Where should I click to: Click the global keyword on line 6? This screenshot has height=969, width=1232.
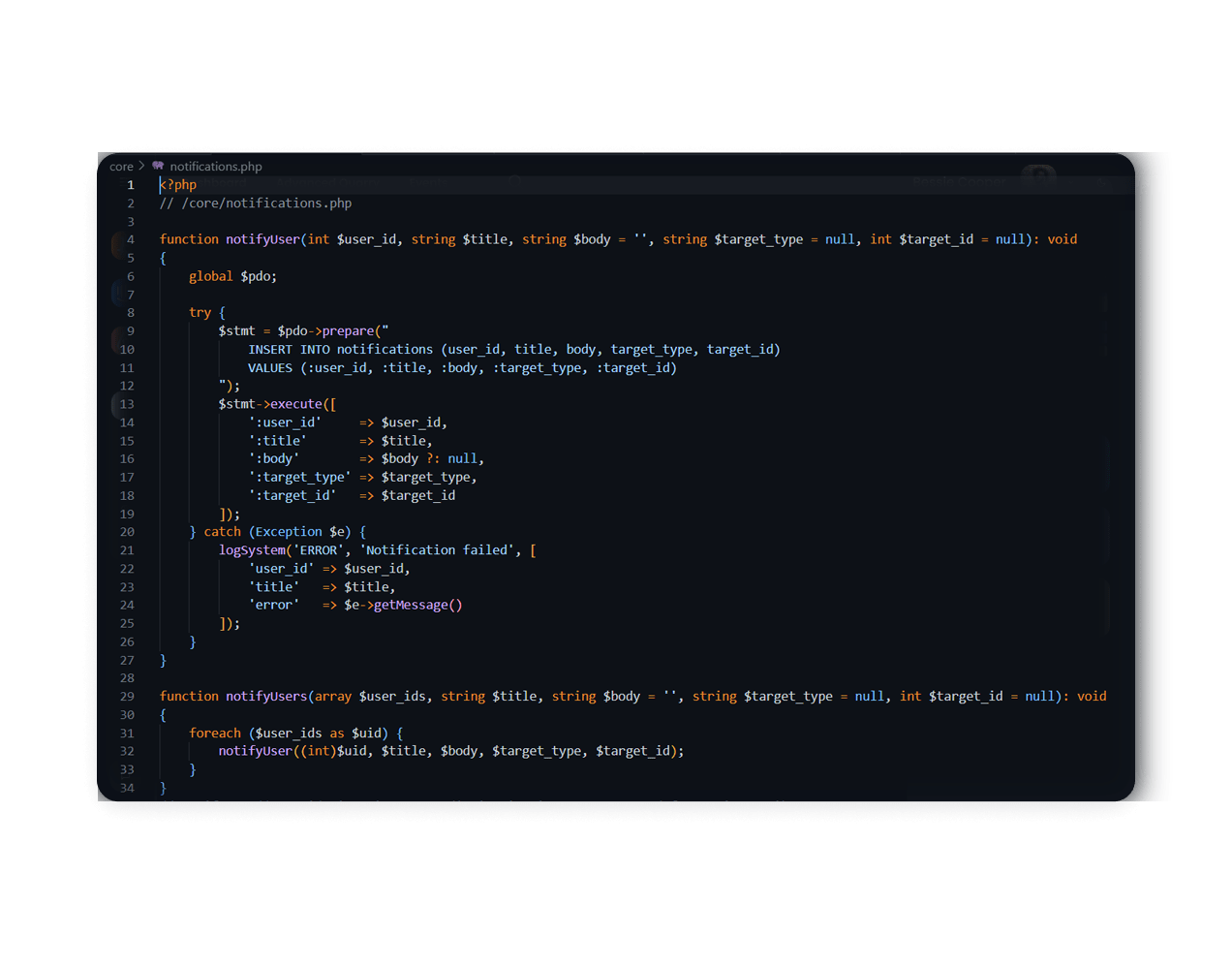[x=210, y=276]
